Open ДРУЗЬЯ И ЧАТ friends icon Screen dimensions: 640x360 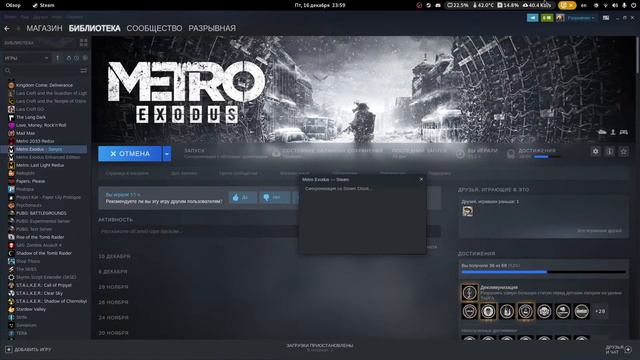[628, 349]
